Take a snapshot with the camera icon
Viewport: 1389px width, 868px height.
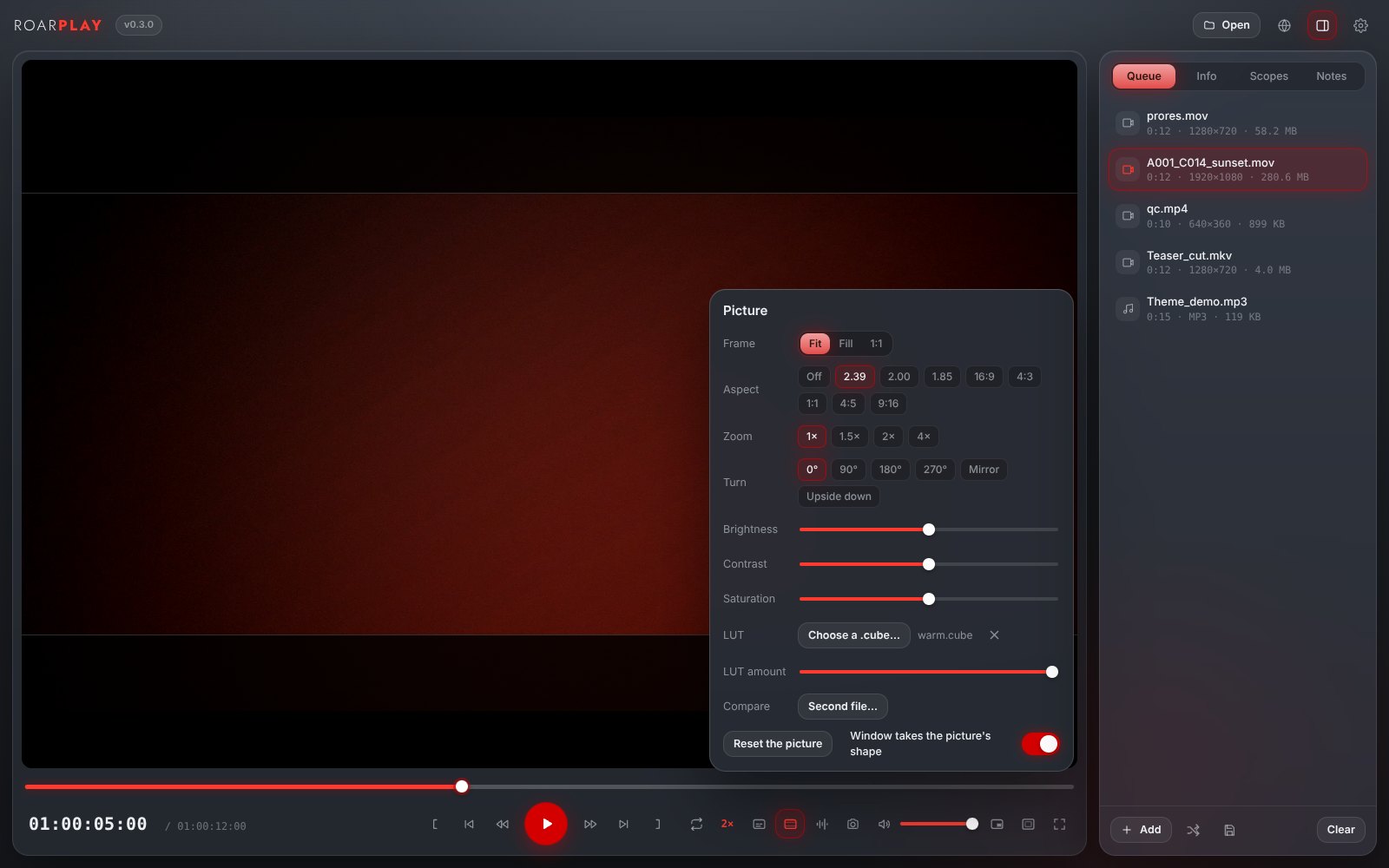click(x=852, y=824)
